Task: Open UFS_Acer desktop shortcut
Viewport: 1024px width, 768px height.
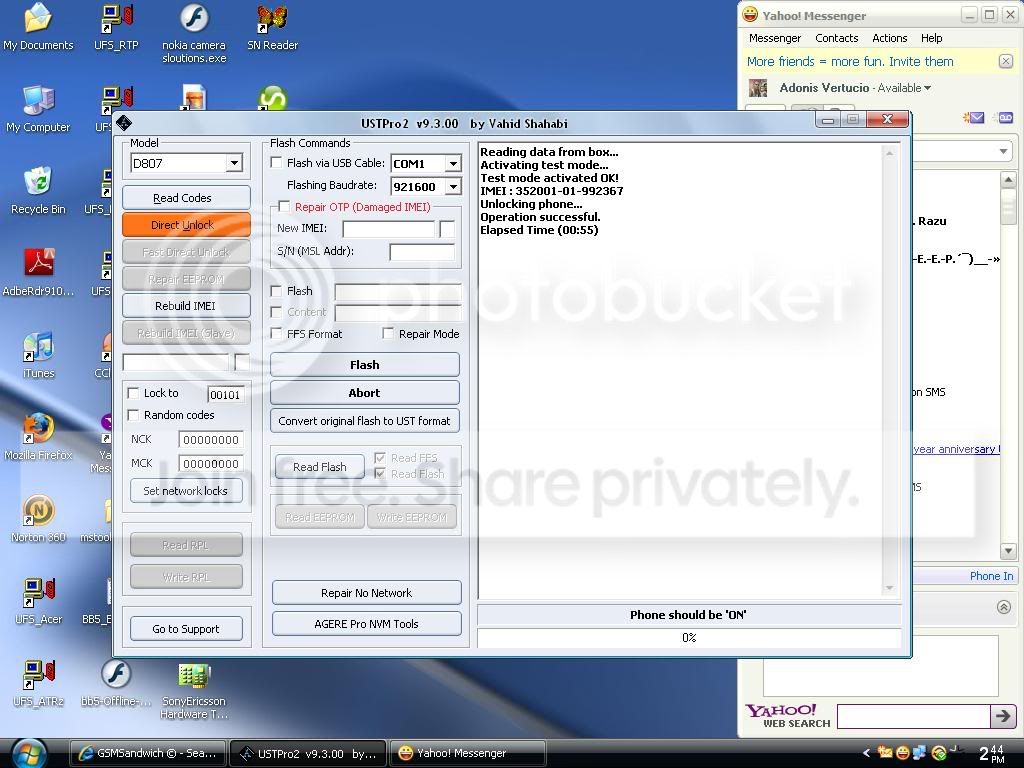Action: [x=38, y=601]
